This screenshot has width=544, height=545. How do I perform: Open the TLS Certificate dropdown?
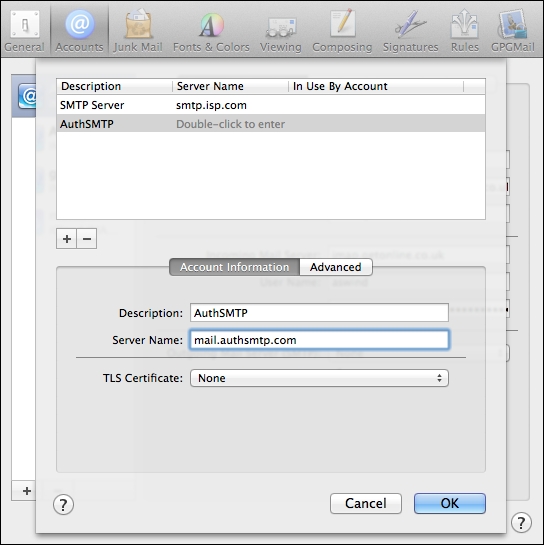click(319, 378)
